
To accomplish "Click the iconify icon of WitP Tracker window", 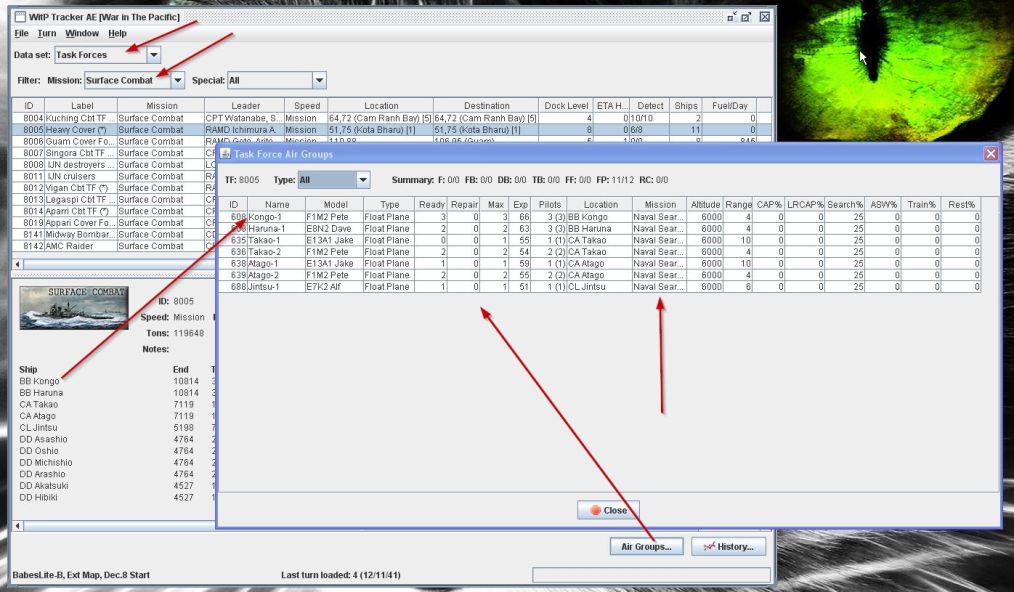I will click(731, 17).
